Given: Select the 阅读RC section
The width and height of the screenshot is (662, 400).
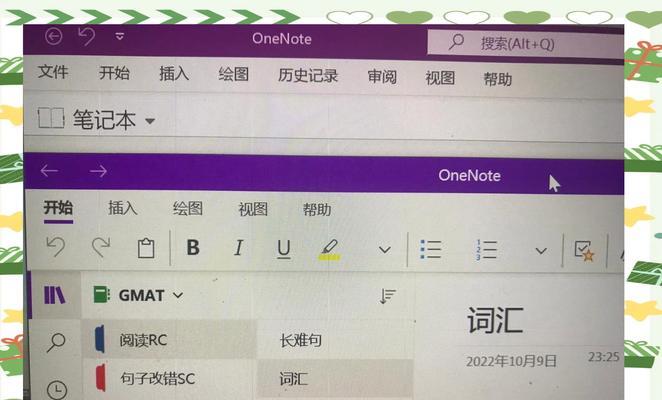Looking at the screenshot, I should tap(168, 340).
